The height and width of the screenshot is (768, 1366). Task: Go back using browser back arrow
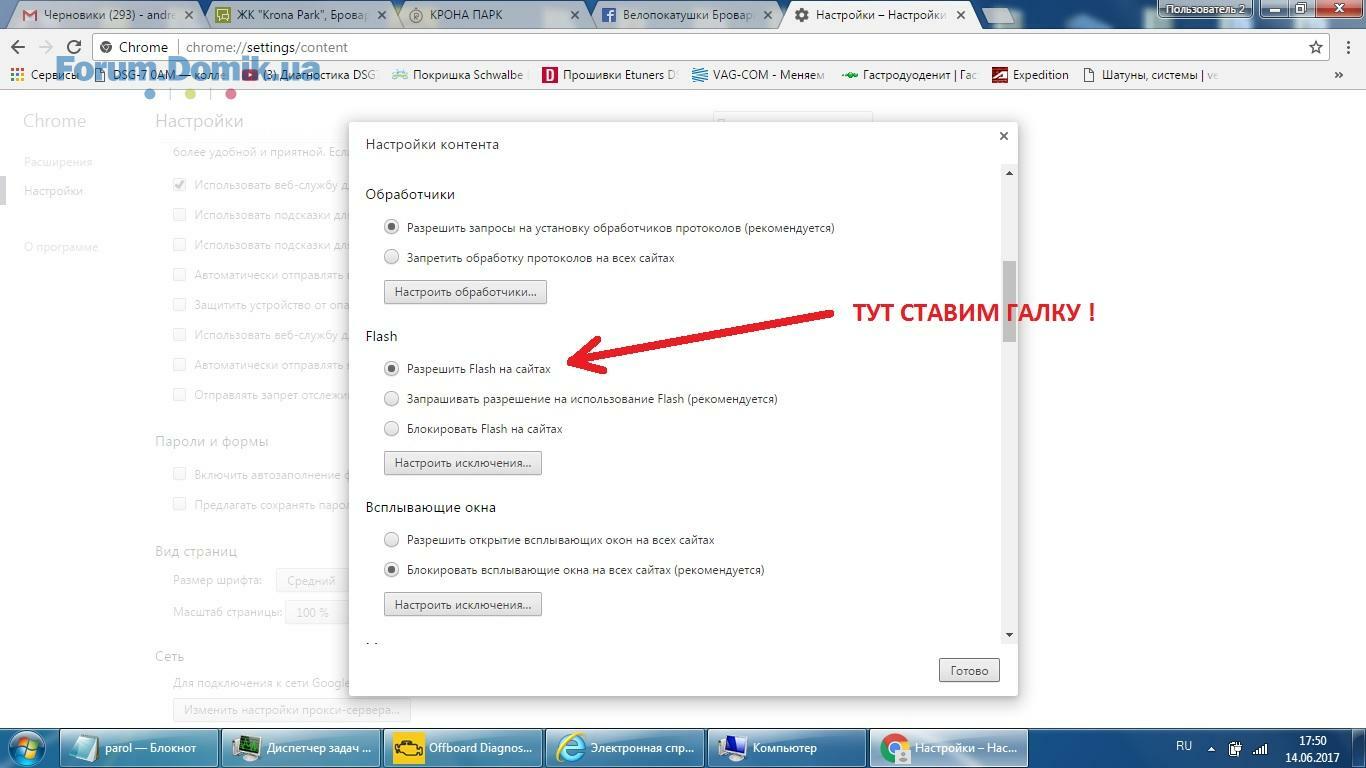point(18,47)
